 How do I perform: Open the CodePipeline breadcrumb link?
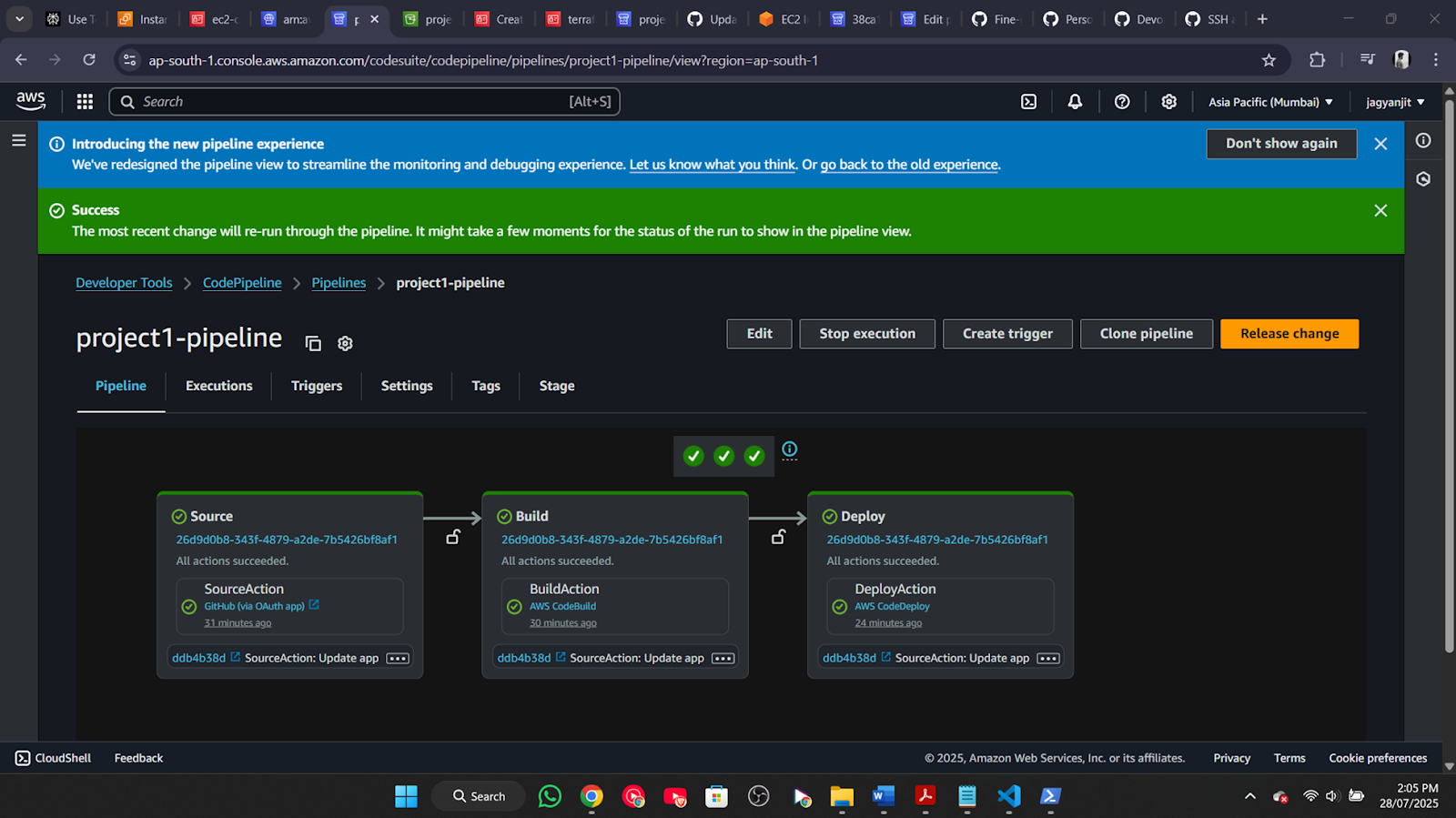pyautogui.click(x=242, y=283)
